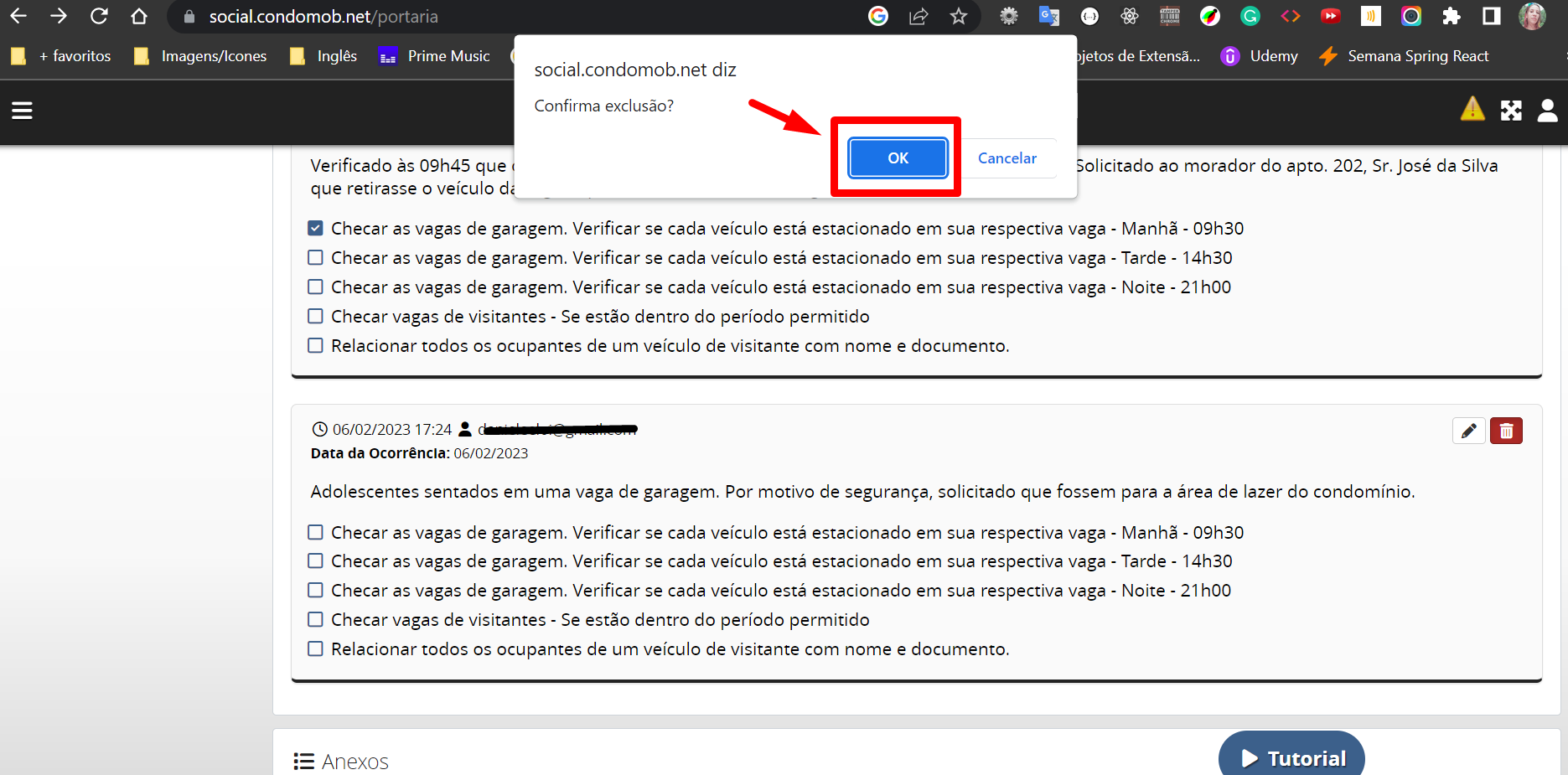Confirm deletion with the OK button
1568x775 pixels.
point(898,158)
